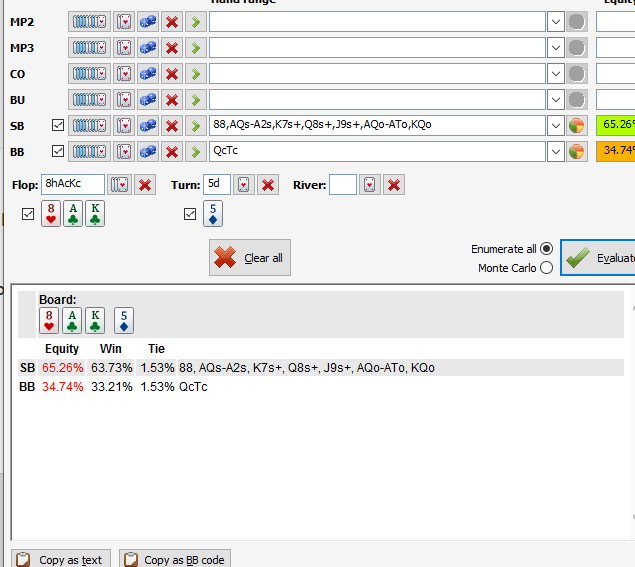This screenshot has height=567, width=635.
Task: Open BB range pie chart
Action: (577, 152)
